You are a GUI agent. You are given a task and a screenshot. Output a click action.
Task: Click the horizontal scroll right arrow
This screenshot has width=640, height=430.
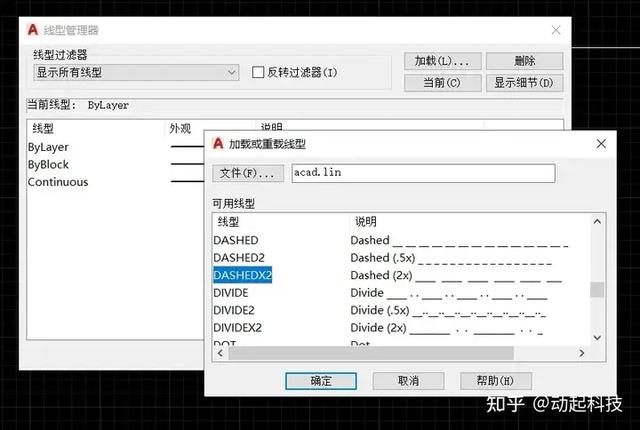pos(582,353)
